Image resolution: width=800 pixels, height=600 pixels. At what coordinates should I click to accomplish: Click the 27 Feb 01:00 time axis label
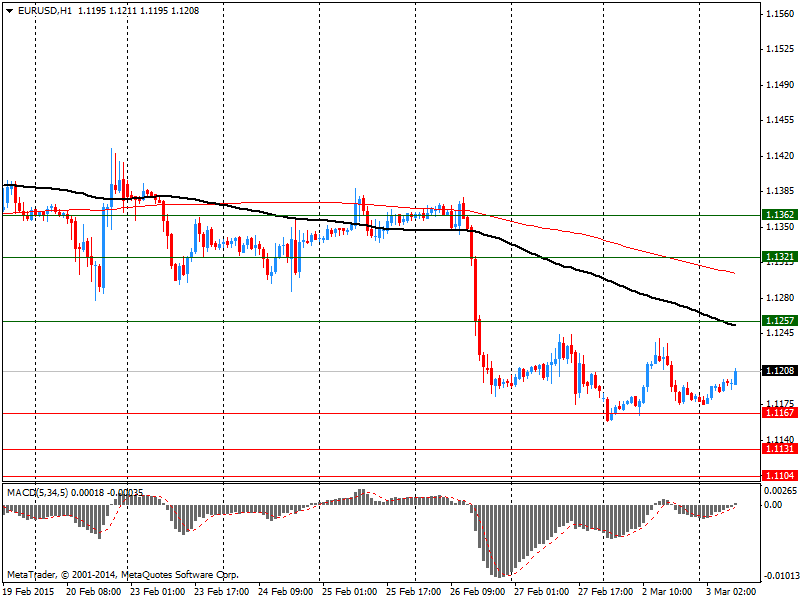[542, 592]
